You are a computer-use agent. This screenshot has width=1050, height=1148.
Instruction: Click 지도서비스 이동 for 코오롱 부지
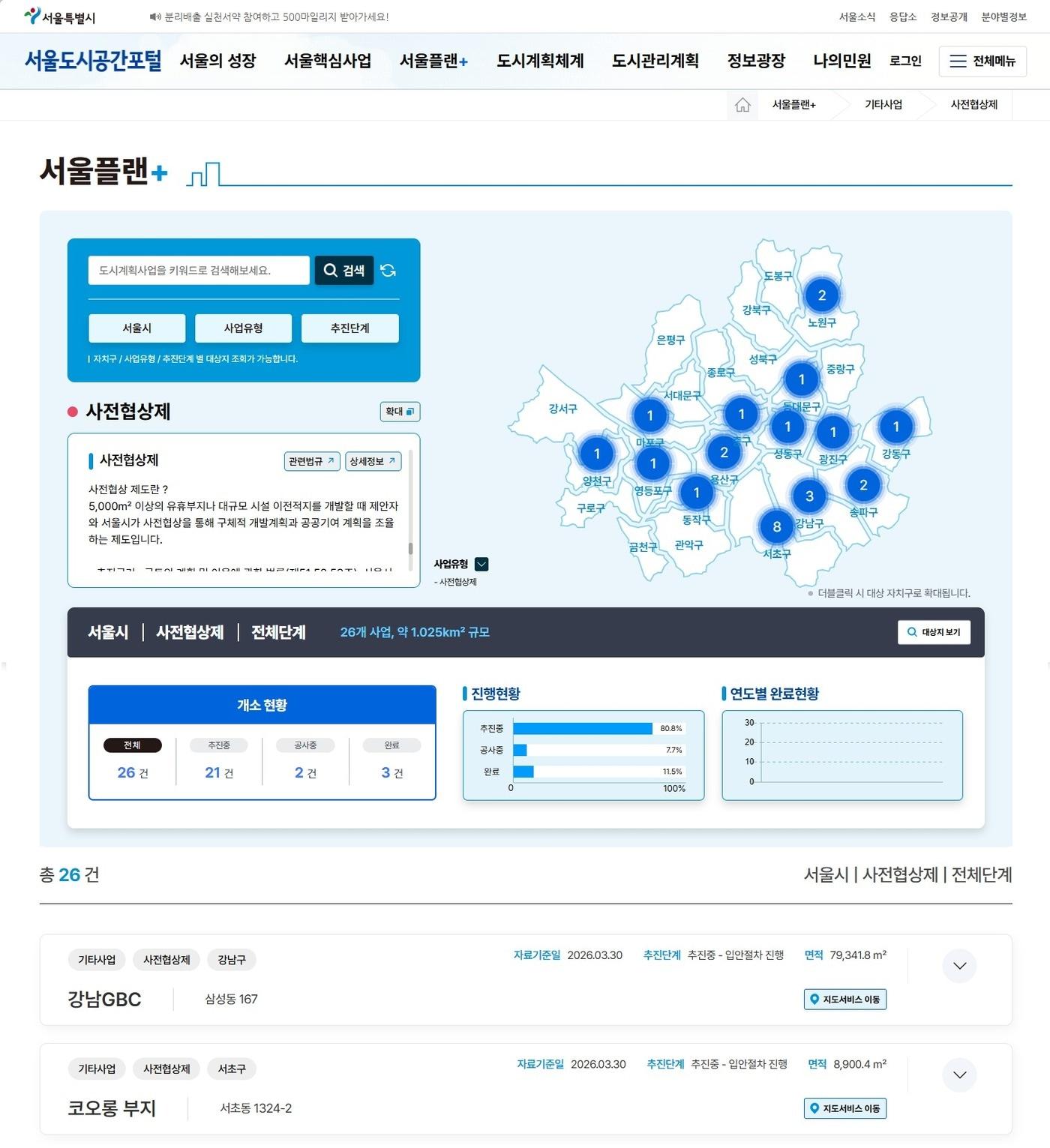[x=845, y=1108]
